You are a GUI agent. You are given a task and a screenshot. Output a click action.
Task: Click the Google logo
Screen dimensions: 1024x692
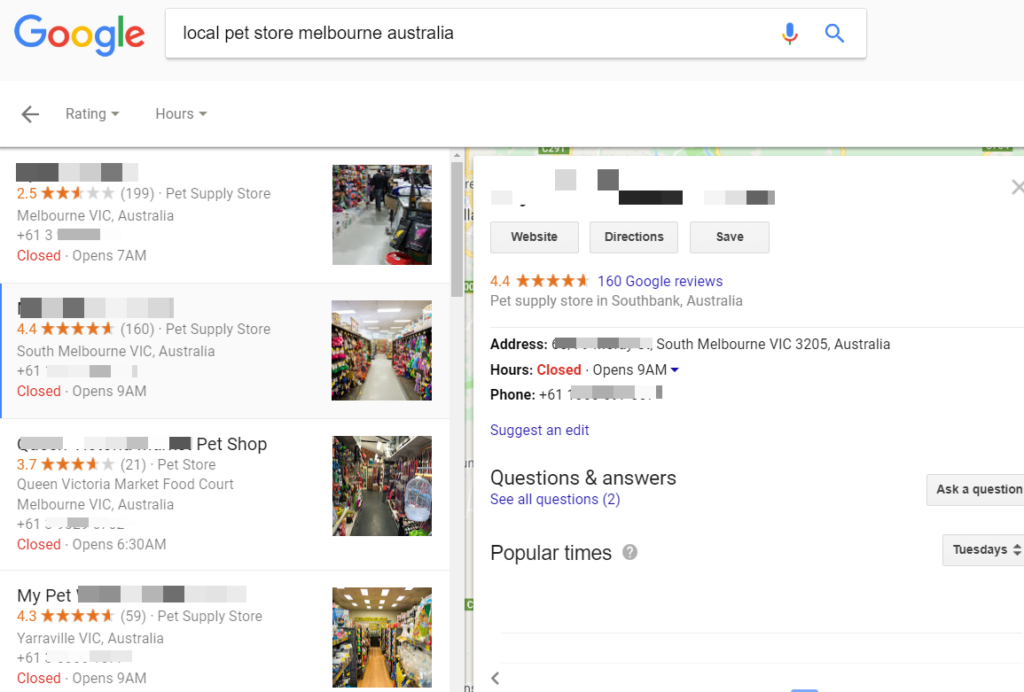point(79,34)
